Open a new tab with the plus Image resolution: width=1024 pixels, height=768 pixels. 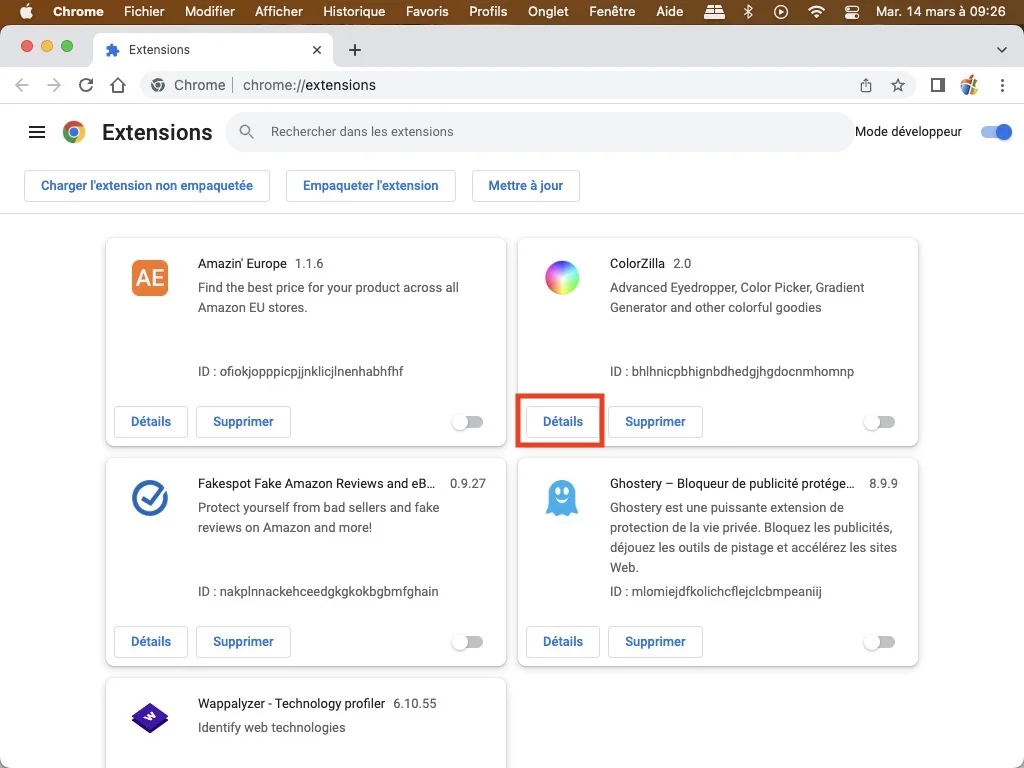tap(355, 50)
